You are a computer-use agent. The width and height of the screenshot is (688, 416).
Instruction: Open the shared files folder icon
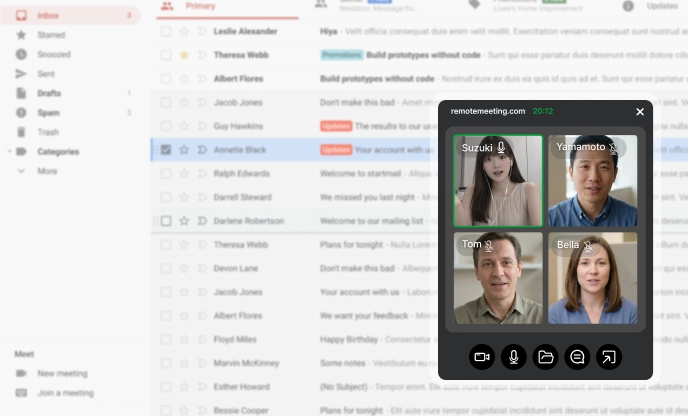point(545,357)
